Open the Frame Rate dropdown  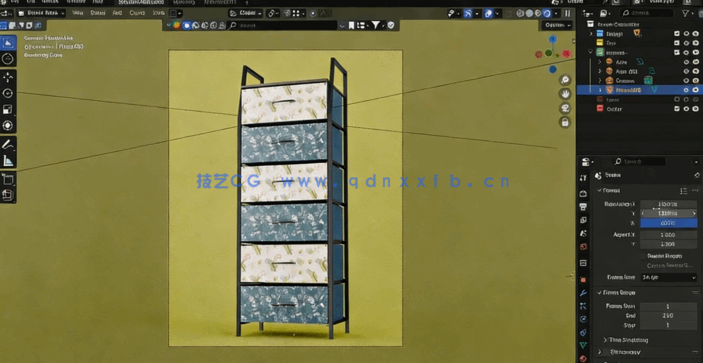668,277
